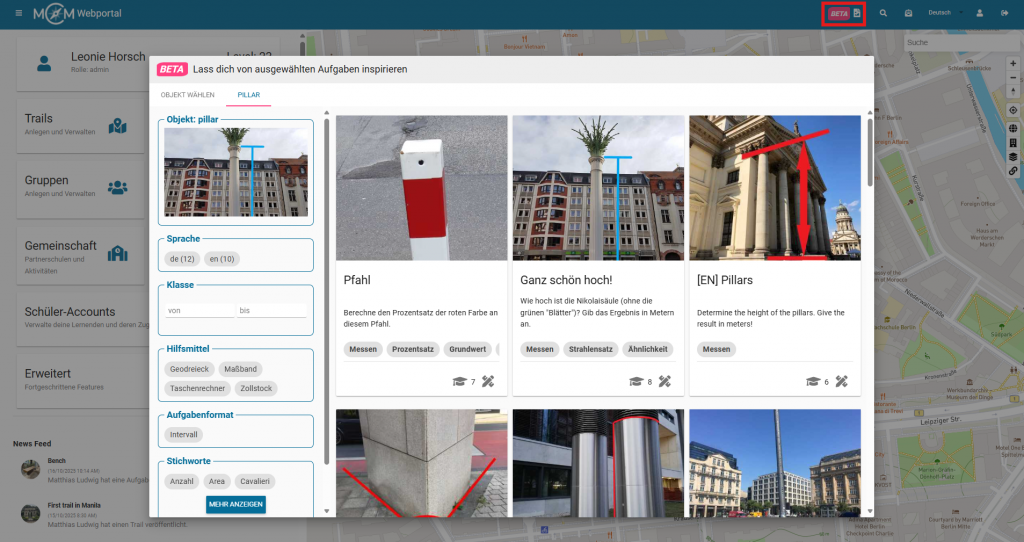Viewport: 1024px width, 542px height.
Task: Click the user profile icon in header
Action: point(979,13)
